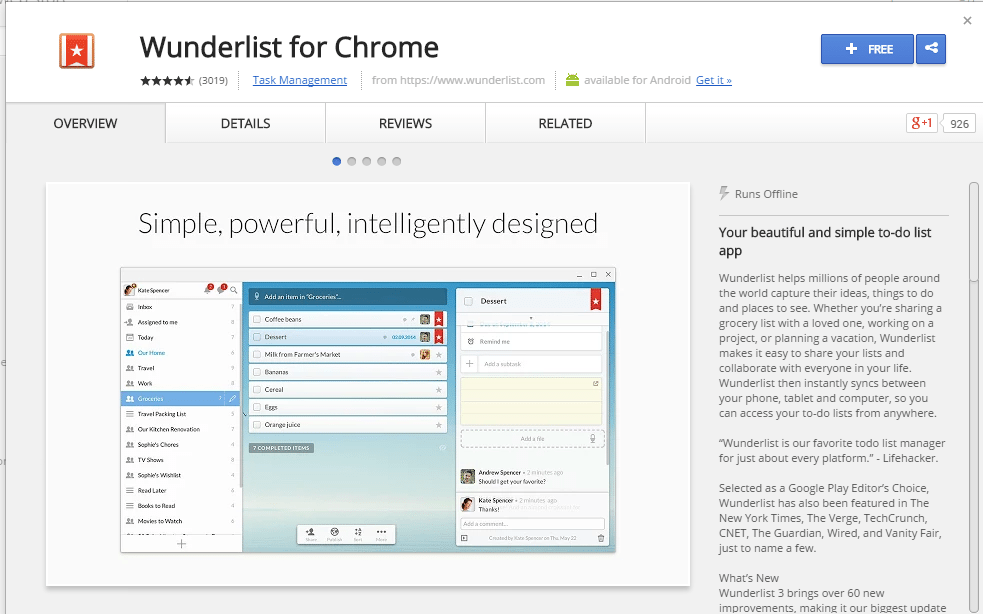This screenshot has width=983, height=614.
Task: Click the share icon button
Action: coord(931,49)
